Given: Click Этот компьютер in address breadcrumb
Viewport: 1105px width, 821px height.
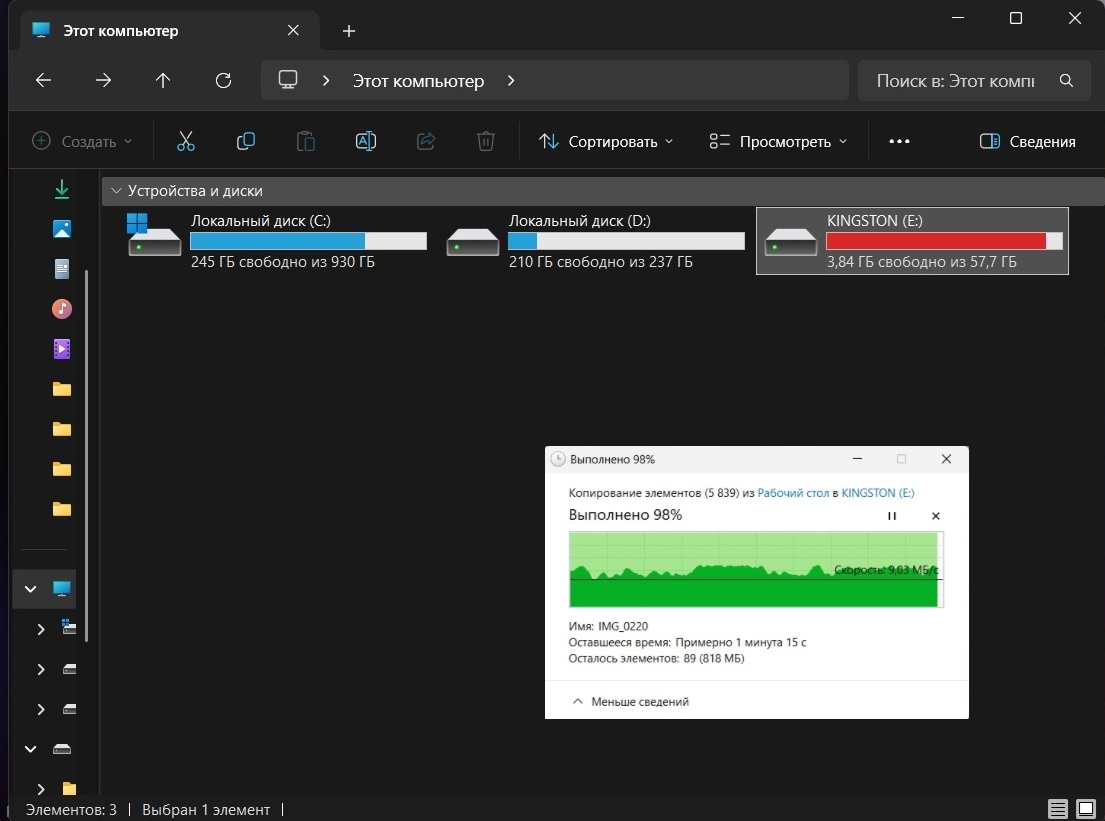Looking at the screenshot, I should pos(418,81).
